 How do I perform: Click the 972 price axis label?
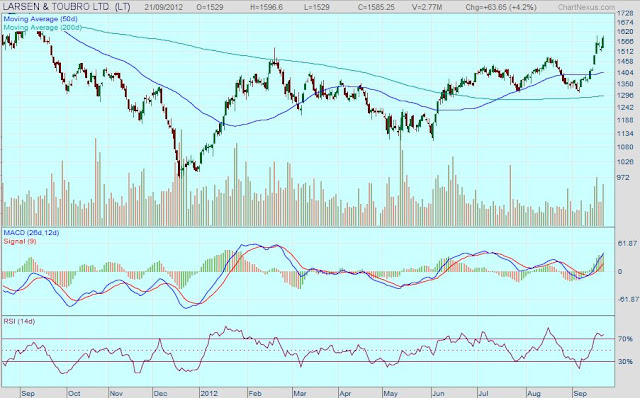623,178
